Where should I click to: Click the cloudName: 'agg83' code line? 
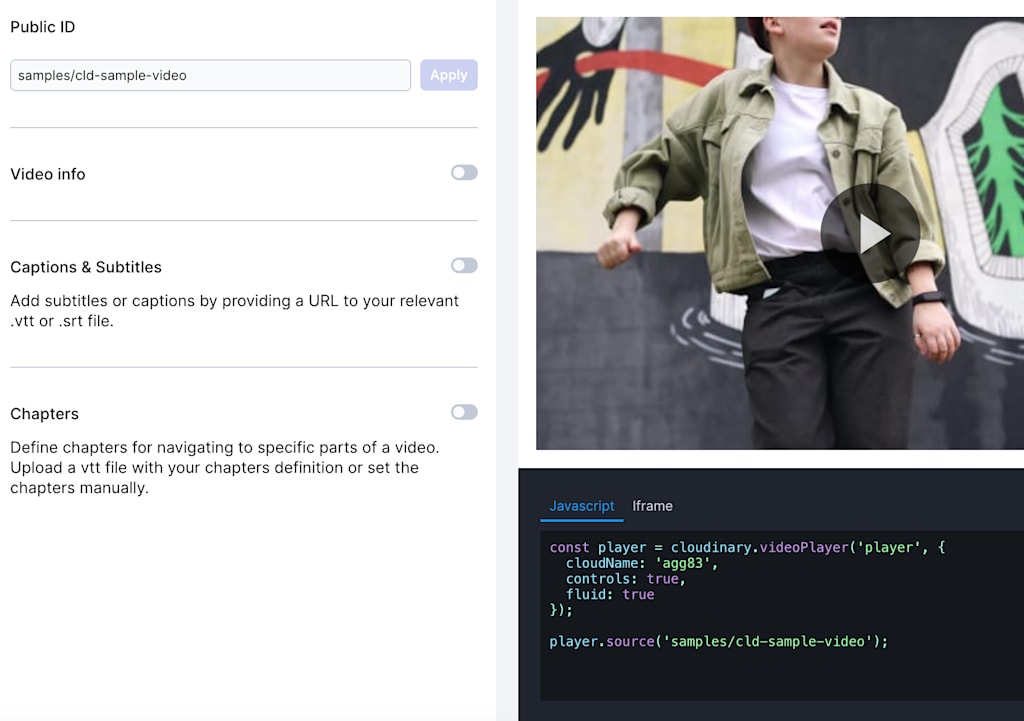642,563
